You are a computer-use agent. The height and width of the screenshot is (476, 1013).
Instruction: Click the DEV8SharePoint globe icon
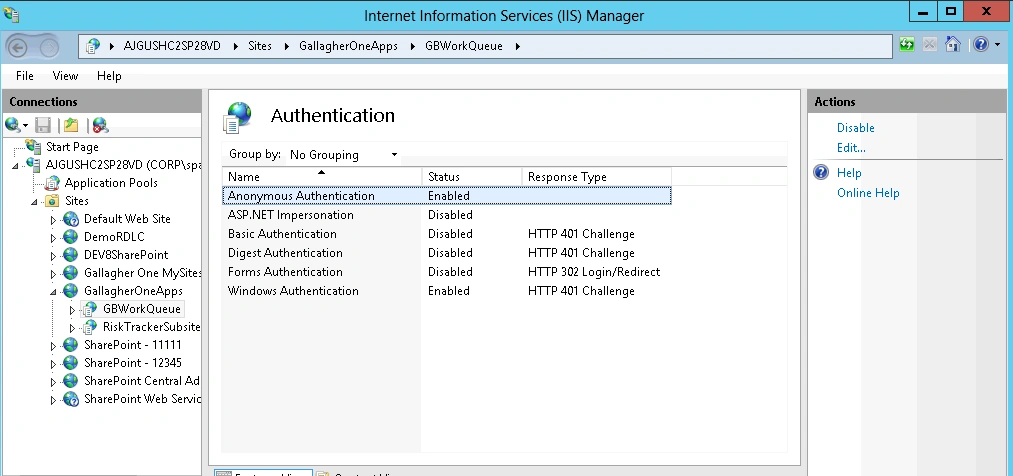tap(70, 255)
